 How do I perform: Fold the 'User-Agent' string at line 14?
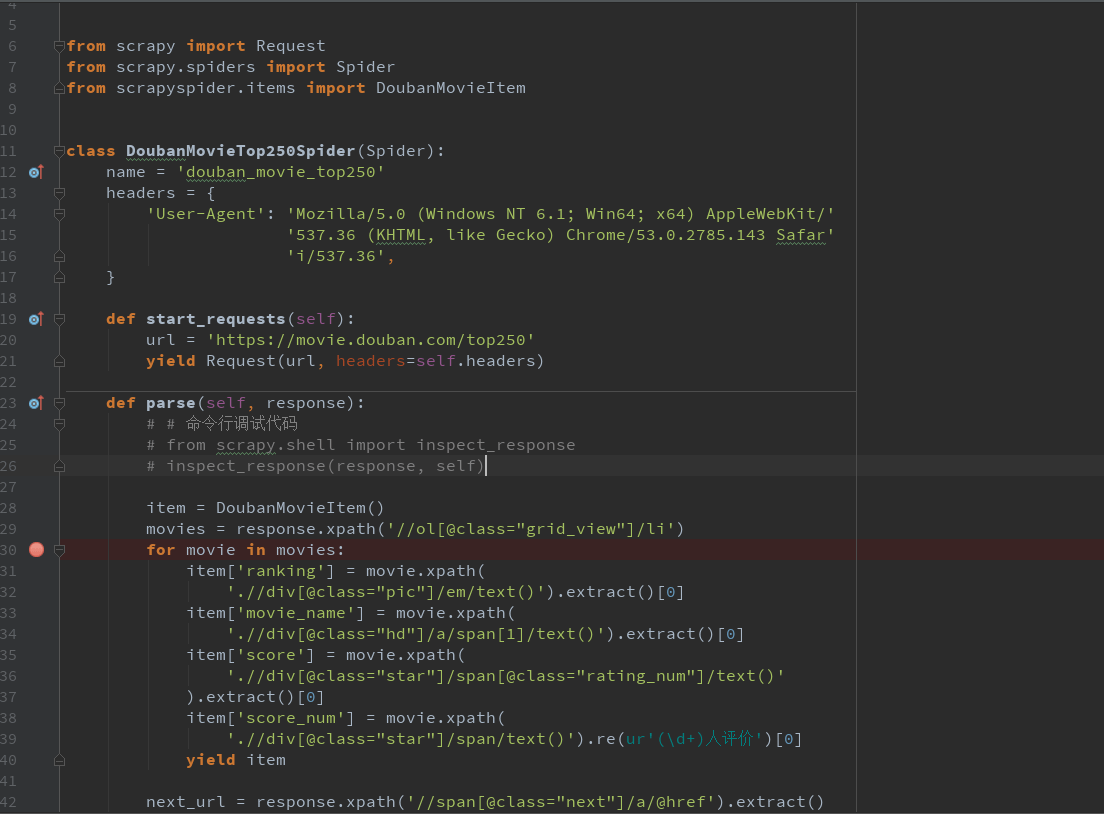pos(60,214)
